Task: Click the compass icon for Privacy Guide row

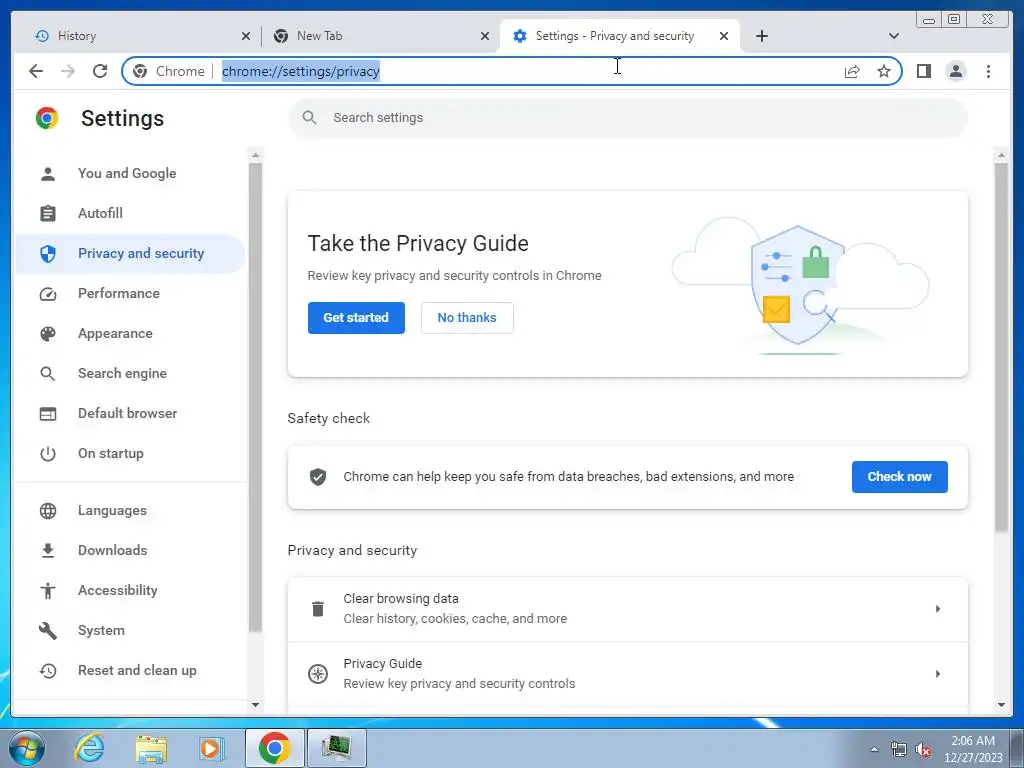Action: [x=318, y=673]
